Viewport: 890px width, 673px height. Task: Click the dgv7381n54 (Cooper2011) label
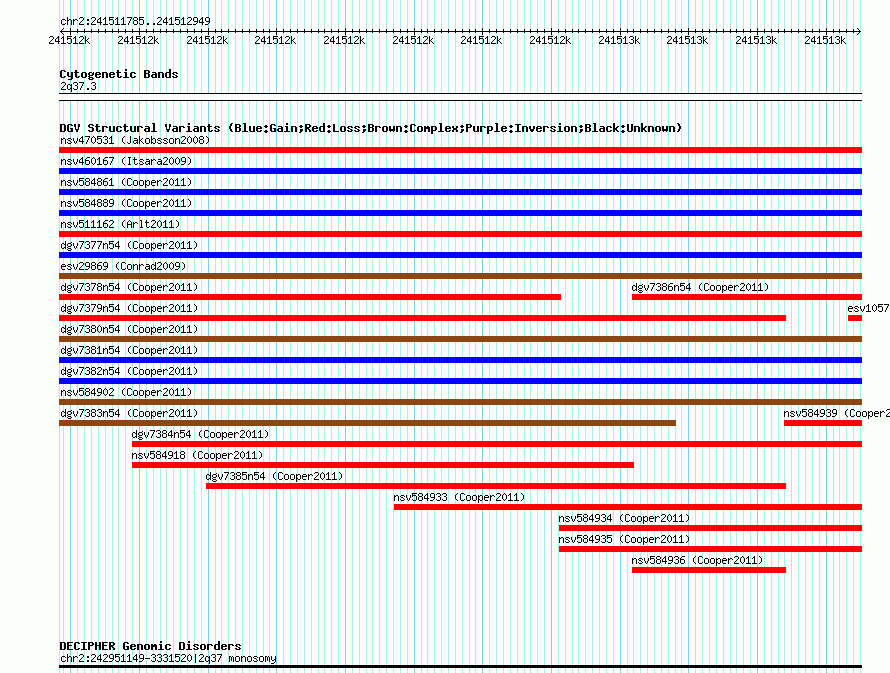click(129, 350)
